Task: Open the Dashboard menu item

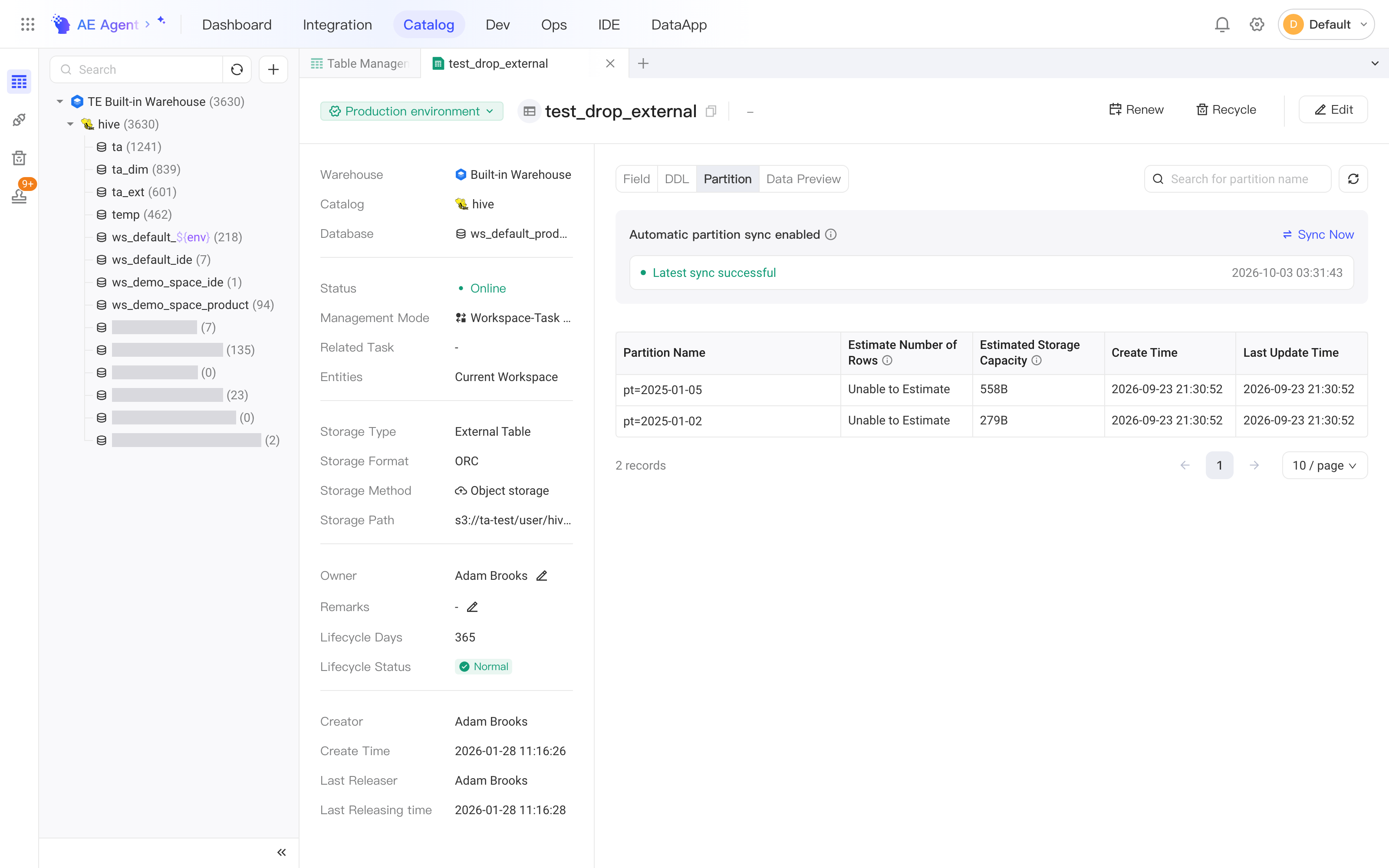Action: click(237, 25)
